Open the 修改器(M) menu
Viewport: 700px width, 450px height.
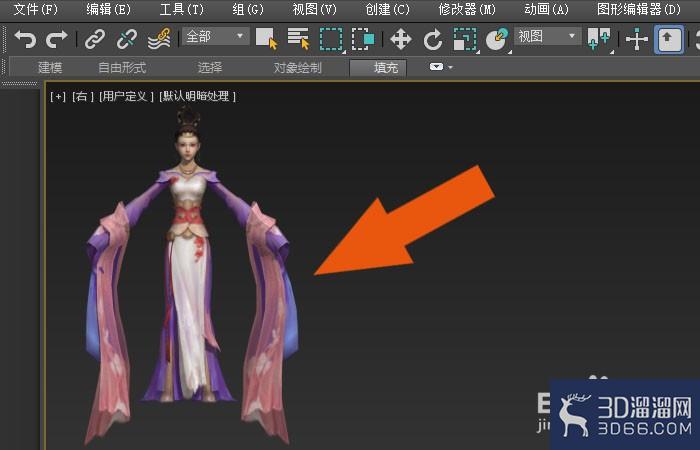pos(467,9)
